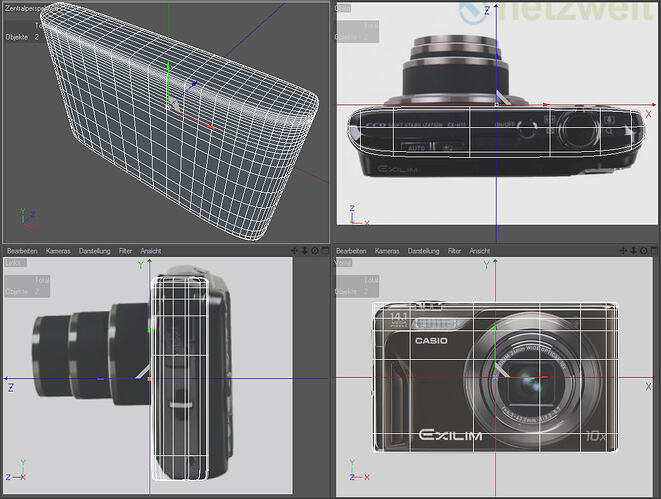661x499 pixels.
Task: Click the move-camera icon in Vorne viewport
Action: click(623, 251)
